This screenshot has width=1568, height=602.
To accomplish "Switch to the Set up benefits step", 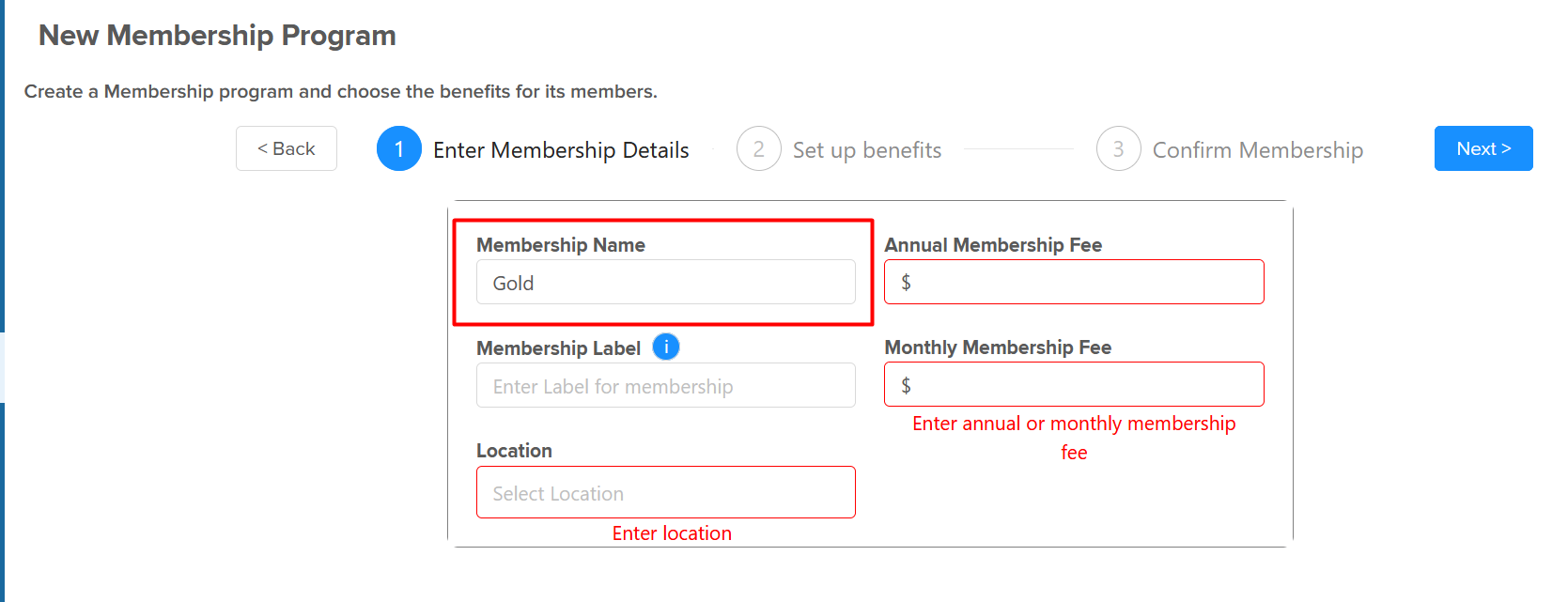I will pos(866,149).
